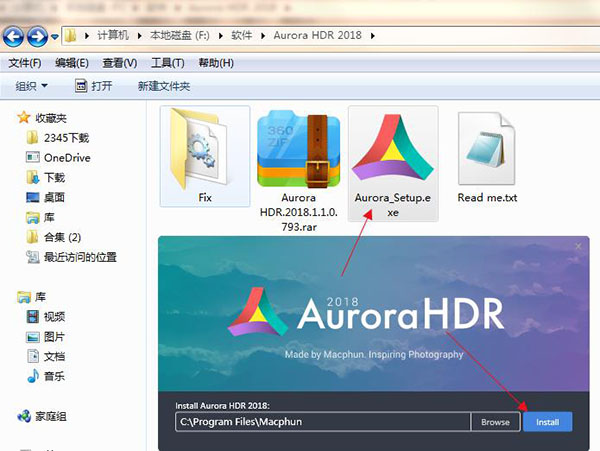
Task: Open 文档 library
Action: click(x=45, y=357)
